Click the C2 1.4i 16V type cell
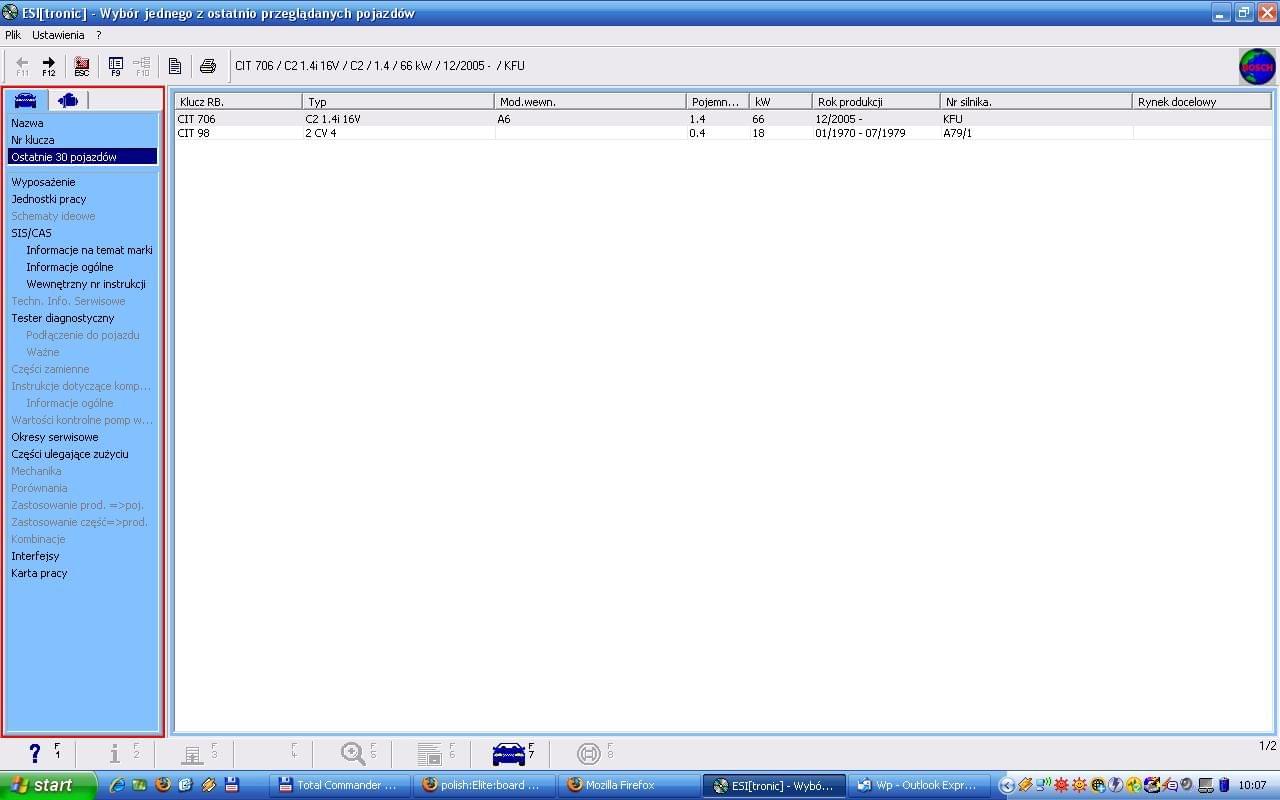This screenshot has height=800, width=1280. click(x=398, y=119)
